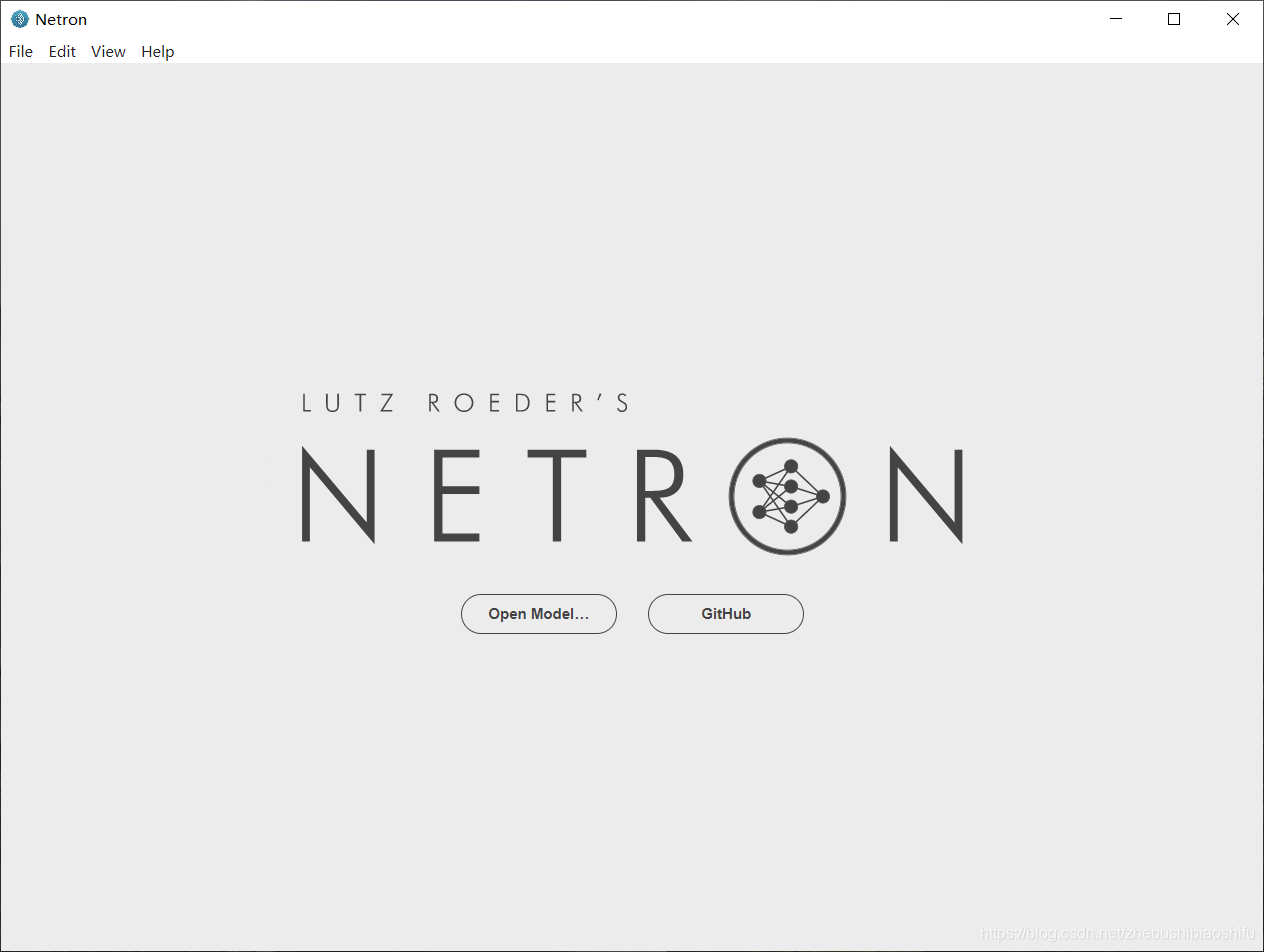
Task: Click the GitHub button
Action: [726, 614]
